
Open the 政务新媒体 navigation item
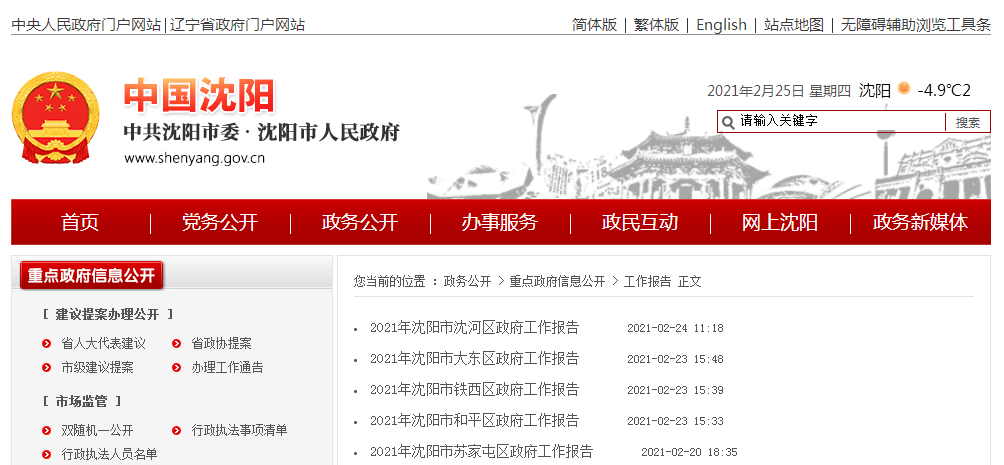(920, 222)
